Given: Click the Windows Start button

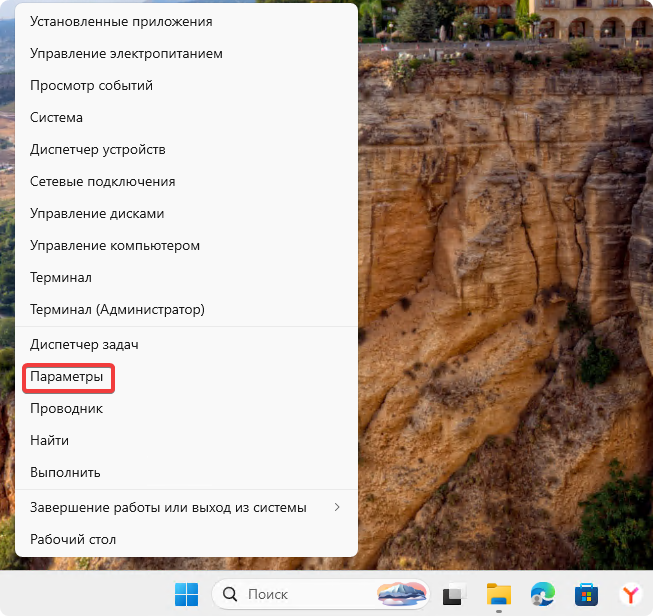Looking at the screenshot, I should [x=186, y=594].
